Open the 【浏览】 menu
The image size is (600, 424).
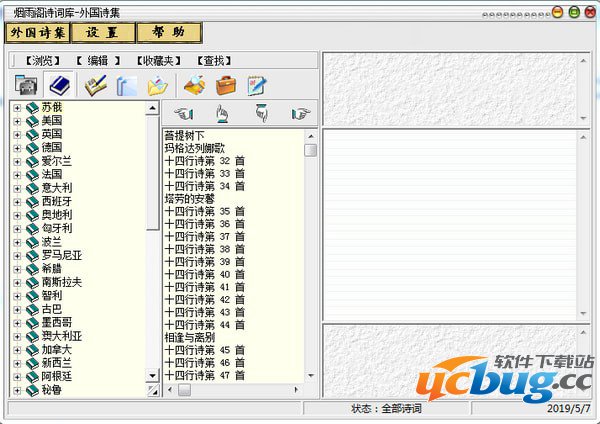point(40,60)
